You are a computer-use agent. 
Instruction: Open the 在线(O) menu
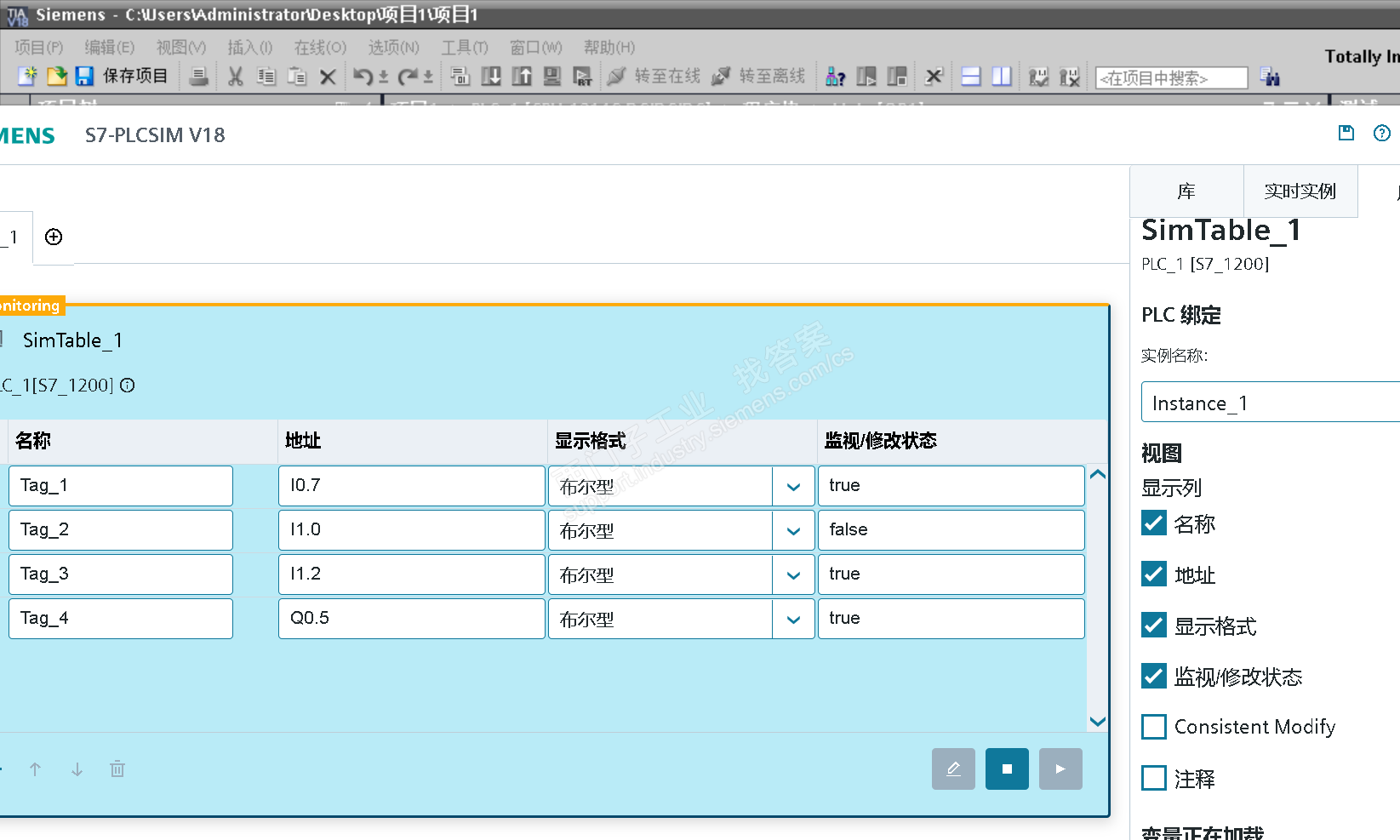pos(320,48)
